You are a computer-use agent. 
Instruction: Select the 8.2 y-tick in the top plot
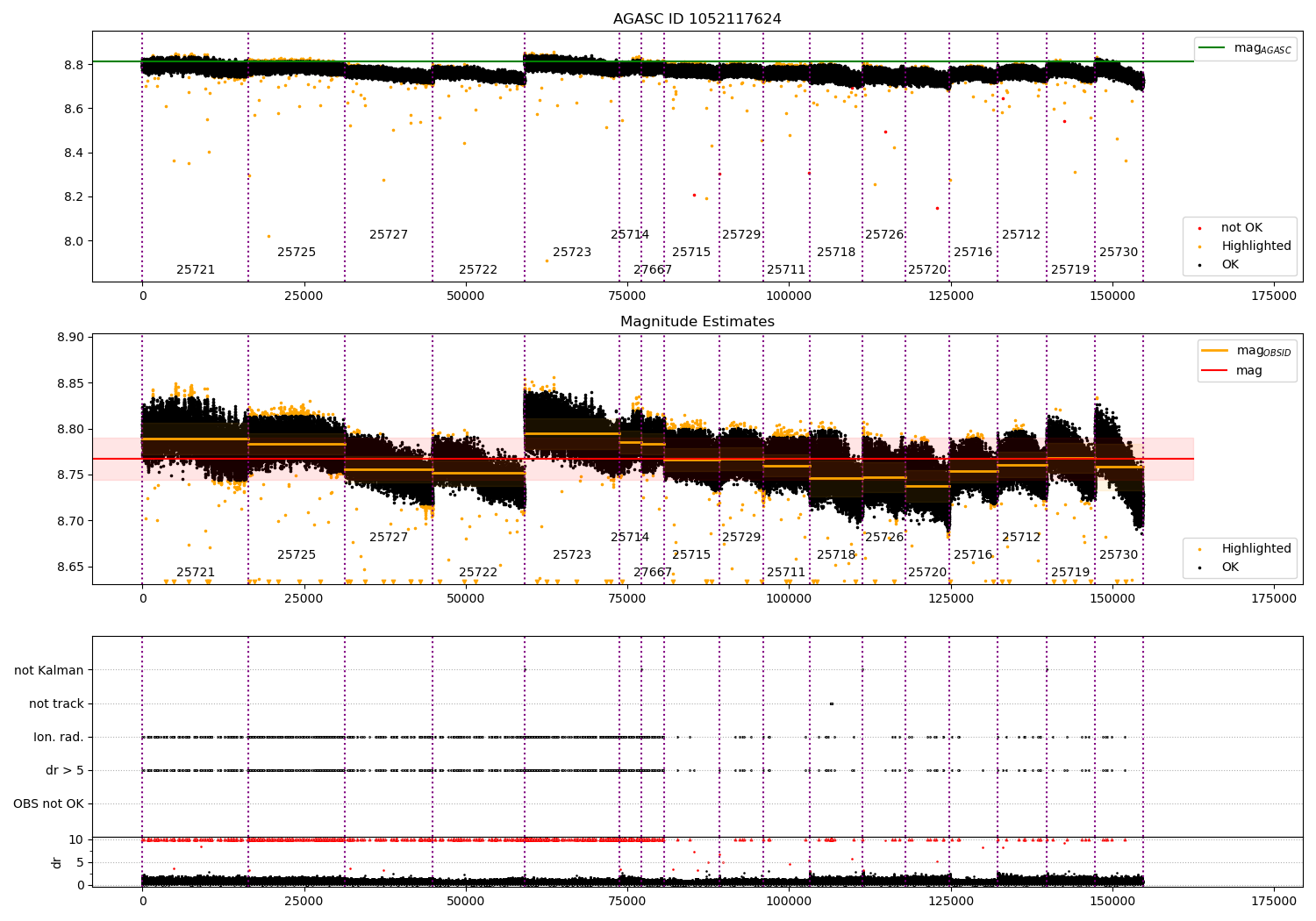[x=74, y=197]
